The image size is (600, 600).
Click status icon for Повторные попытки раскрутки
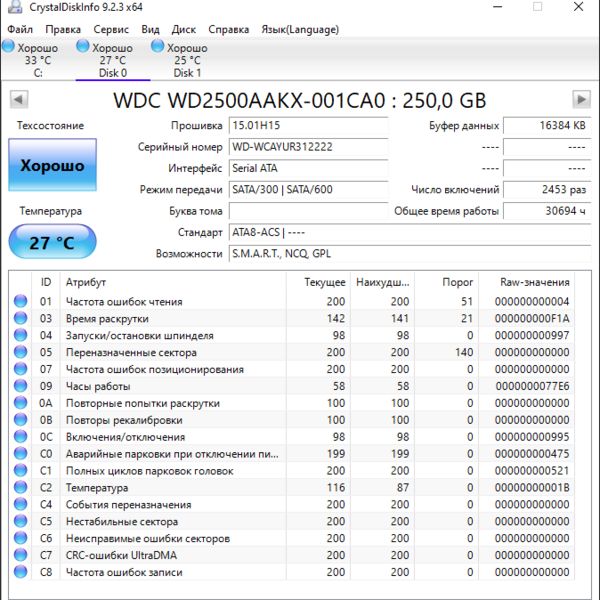click(x=20, y=403)
